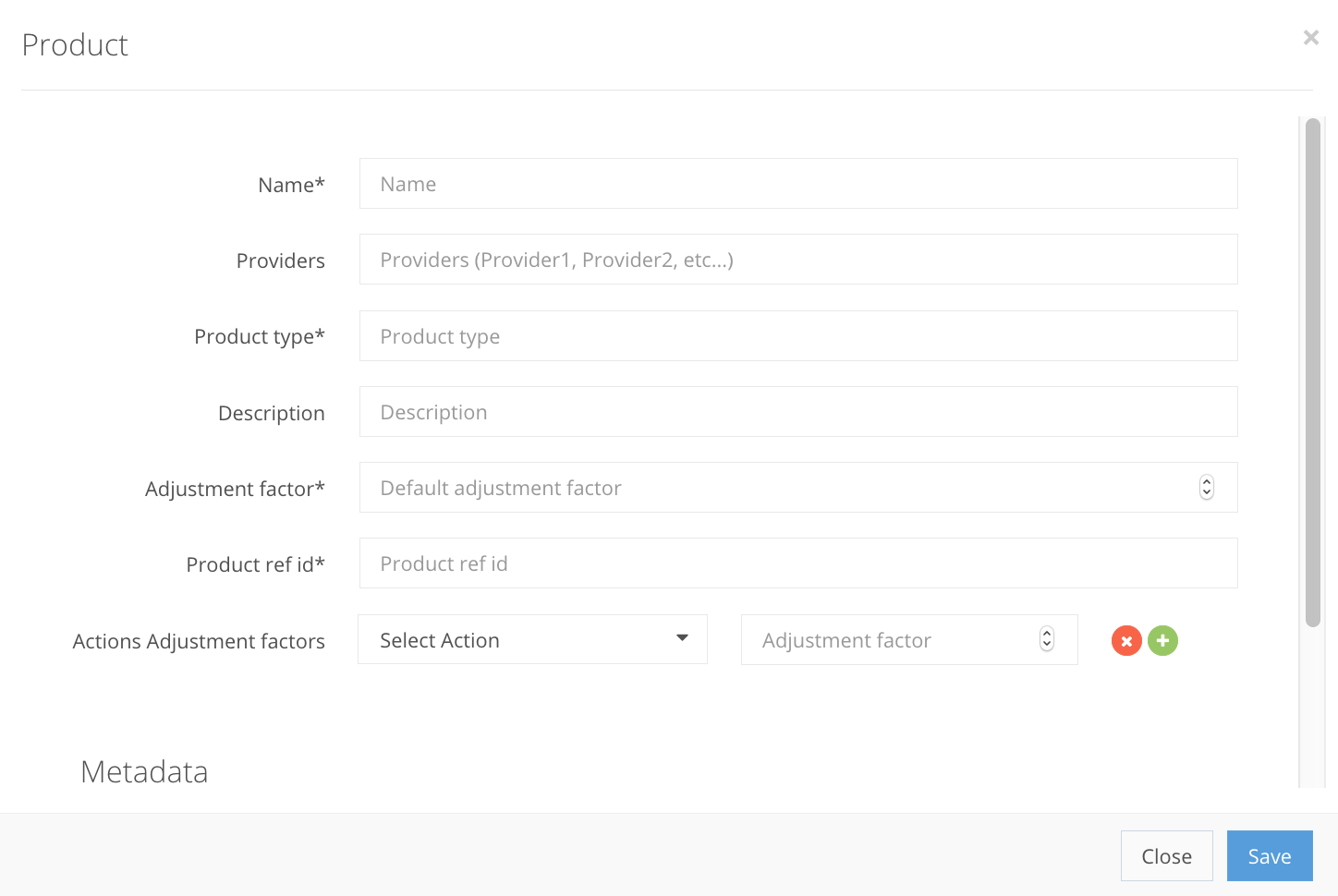This screenshot has height=896, width=1338.
Task: Increment the Actions Adjustment factor stepper up
Action: click(1046, 635)
